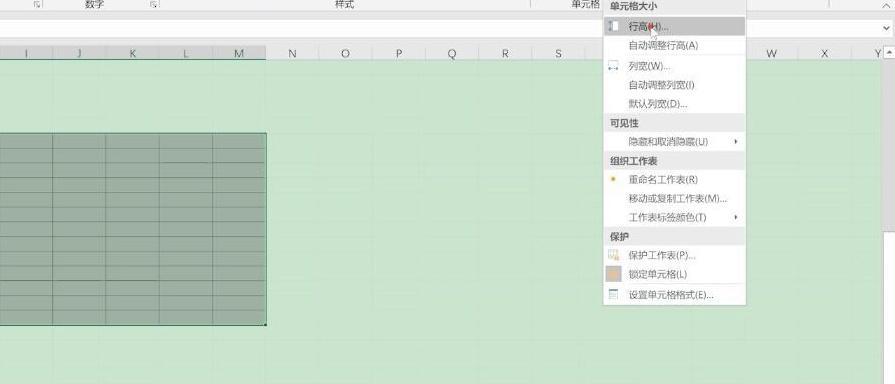
Task: Expand the formula bar dropdown arrow
Action: click(x=886, y=27)
